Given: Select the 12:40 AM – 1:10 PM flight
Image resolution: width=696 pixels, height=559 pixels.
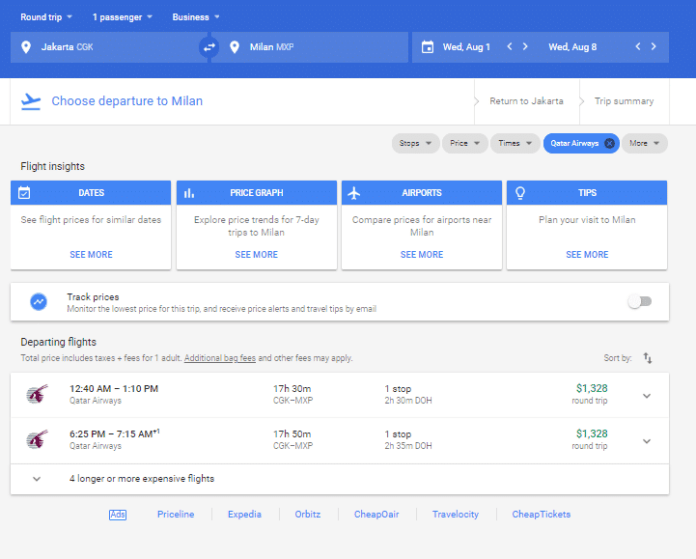Looking at the screenshot, I should pos(340,395).
